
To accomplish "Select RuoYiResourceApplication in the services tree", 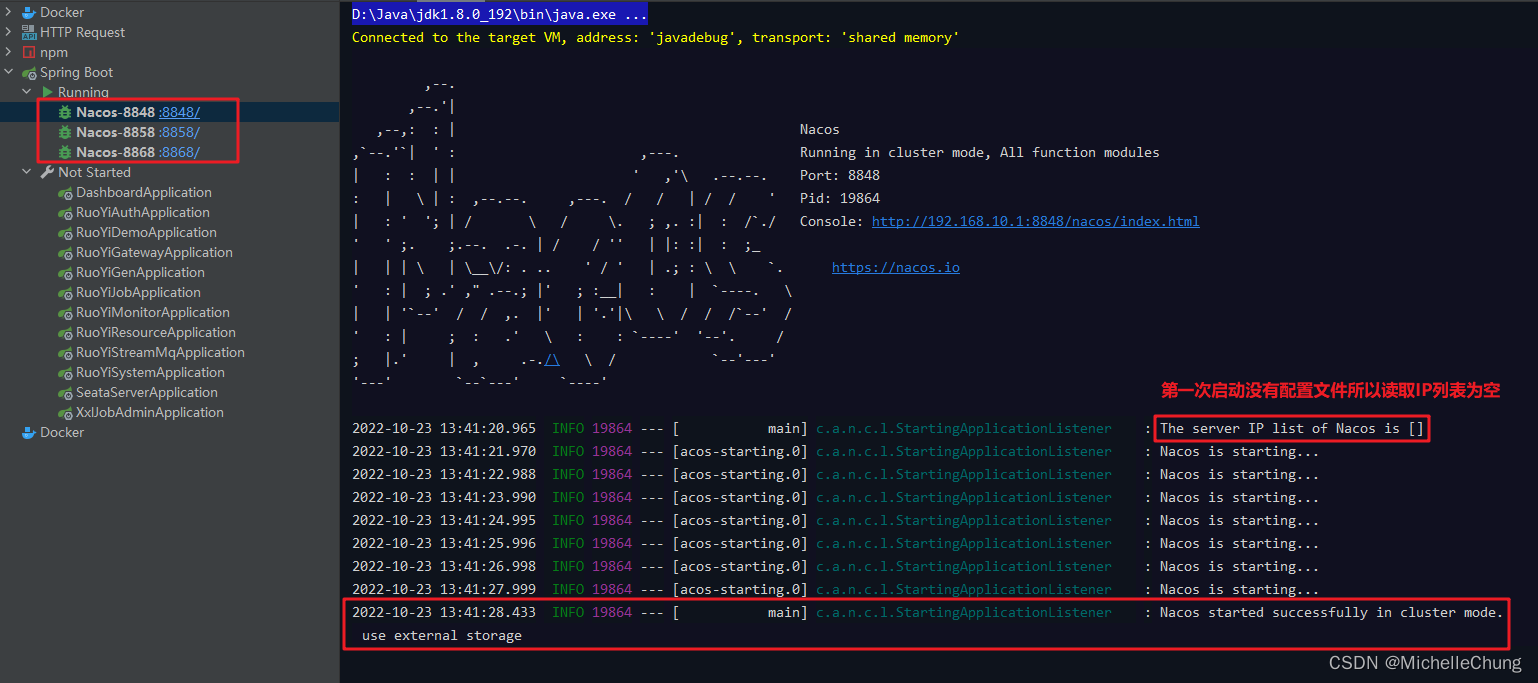I will 156,332.
